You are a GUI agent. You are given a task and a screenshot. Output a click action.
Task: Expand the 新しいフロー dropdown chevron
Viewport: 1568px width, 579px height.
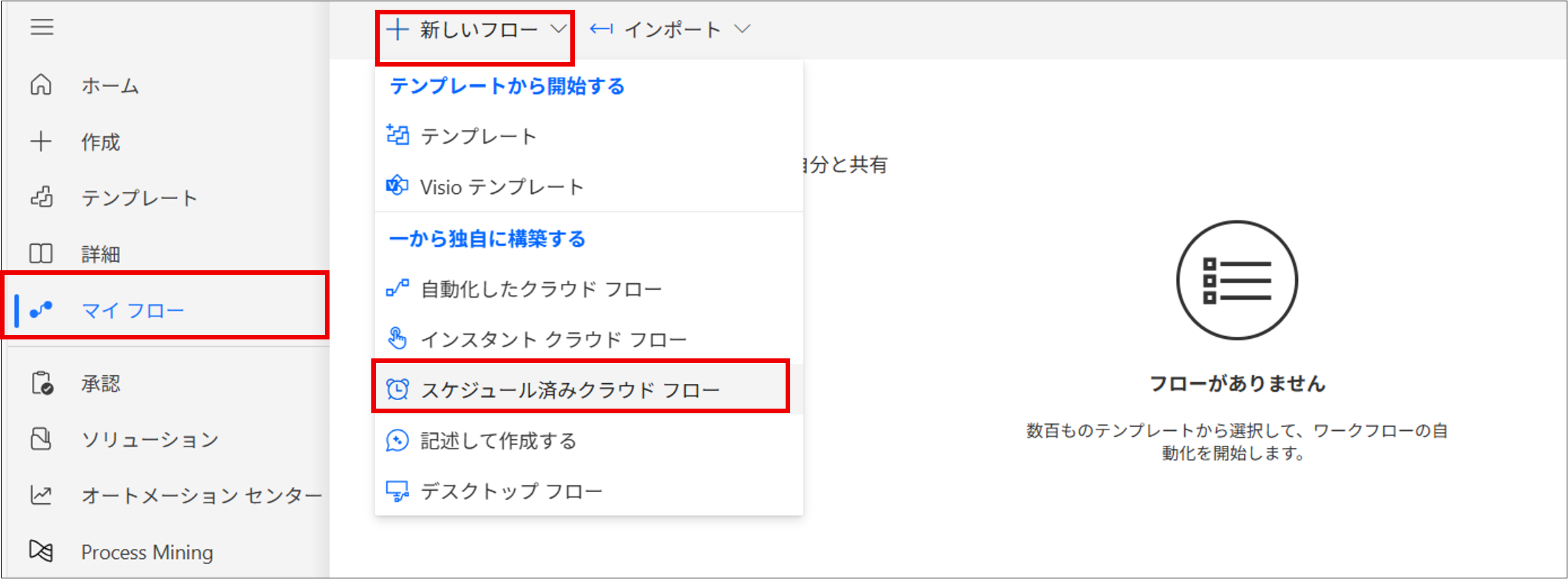coord(558,29)
